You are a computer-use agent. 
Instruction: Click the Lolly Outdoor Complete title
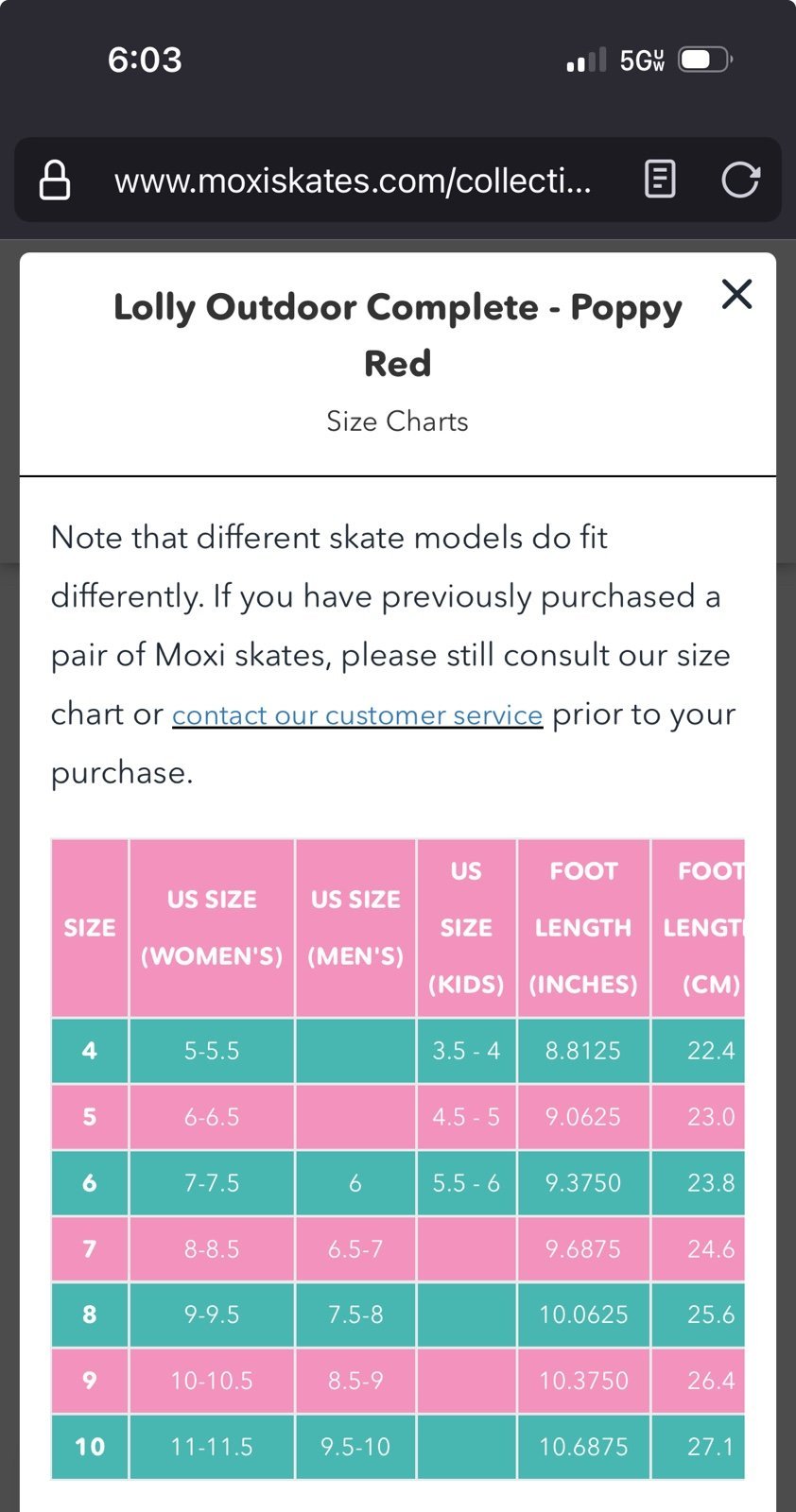(397, 335)
